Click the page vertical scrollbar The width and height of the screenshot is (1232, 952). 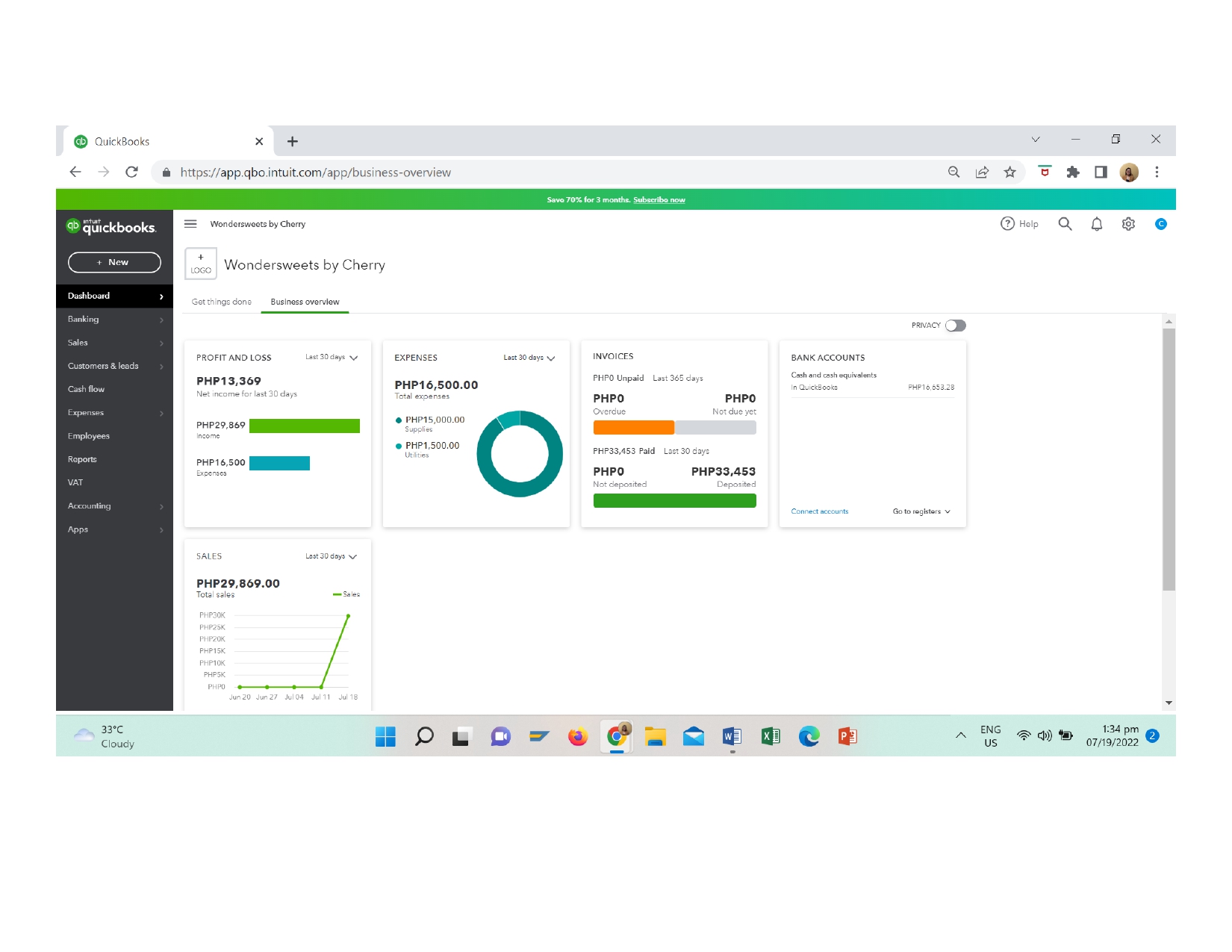click(1169, 459)
